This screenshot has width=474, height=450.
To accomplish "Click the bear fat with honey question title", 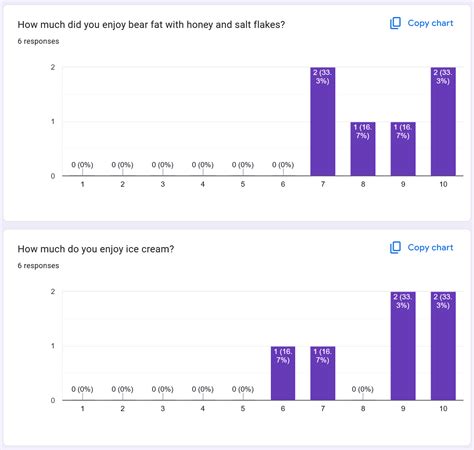I will [x=151, y=25].
